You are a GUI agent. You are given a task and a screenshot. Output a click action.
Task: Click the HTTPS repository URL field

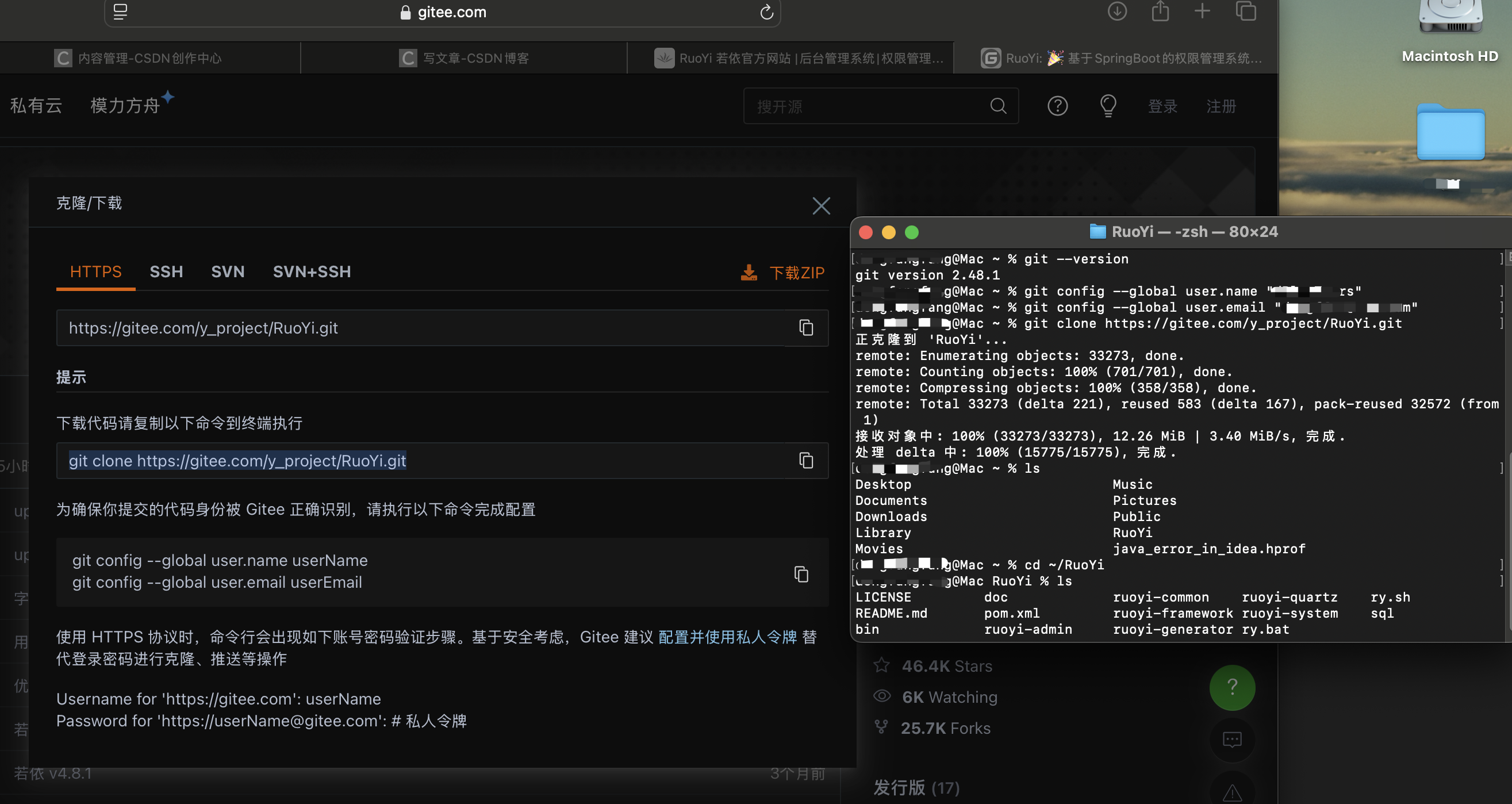click(421, 328)
